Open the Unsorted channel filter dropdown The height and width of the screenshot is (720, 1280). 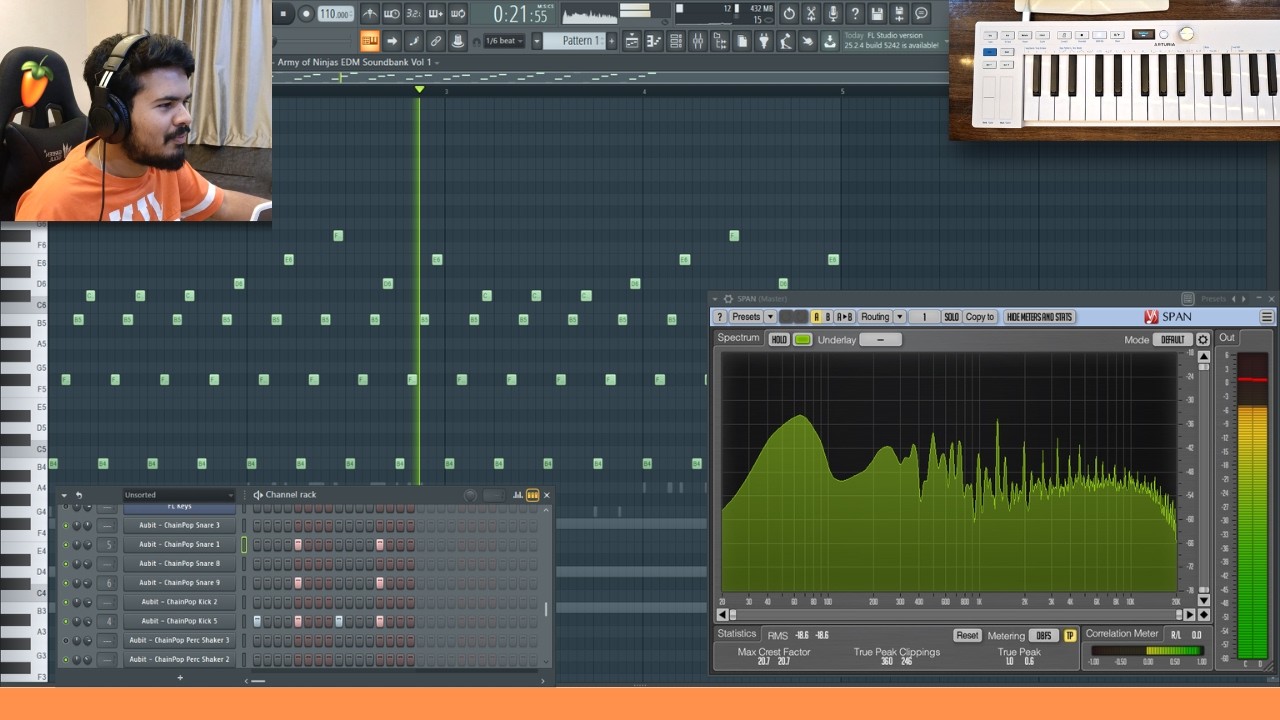[179, 495]
